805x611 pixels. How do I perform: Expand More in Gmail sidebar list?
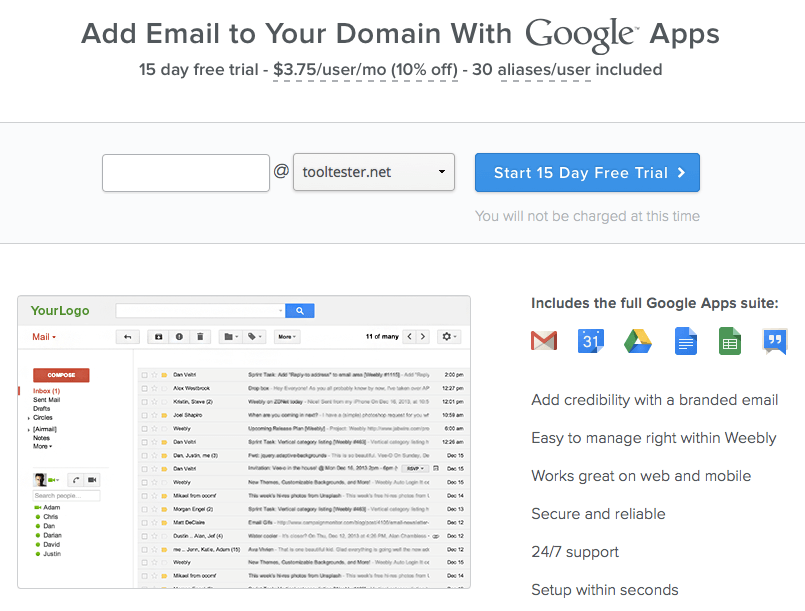pyautogui.click(x=43, y=447)
